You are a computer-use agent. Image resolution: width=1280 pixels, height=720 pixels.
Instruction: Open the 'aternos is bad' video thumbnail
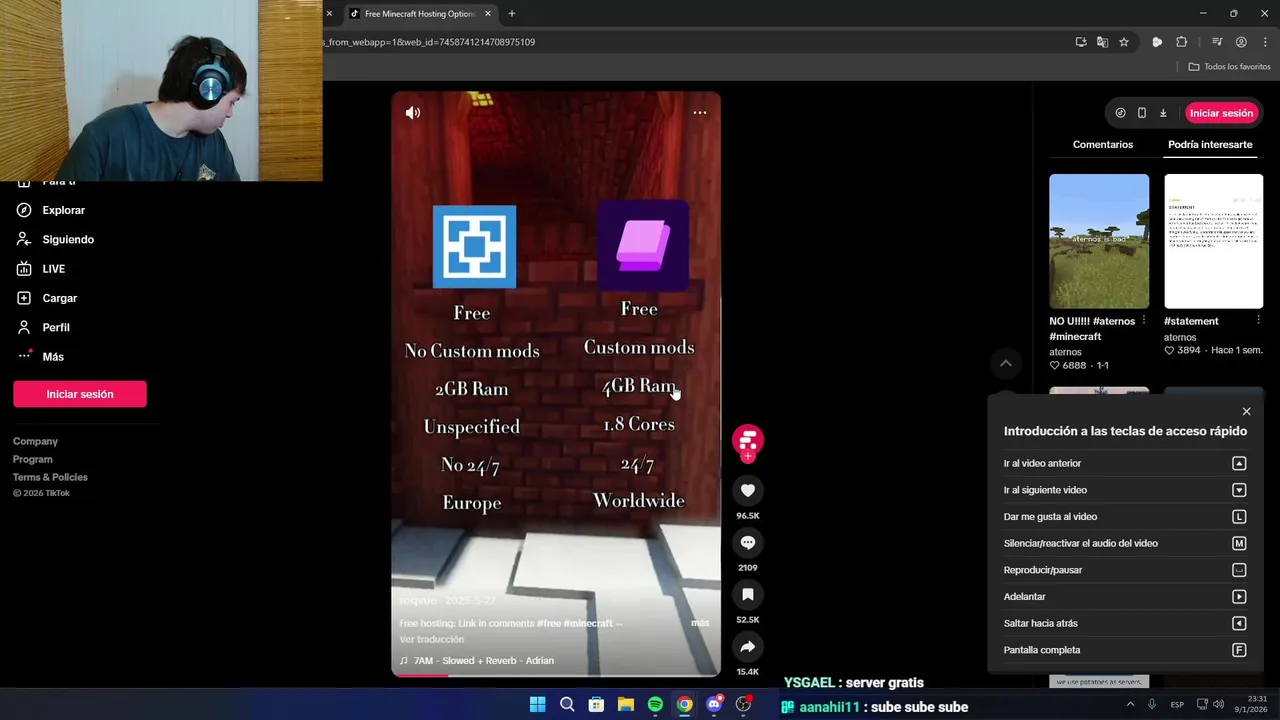click(x=1099, y=241)
